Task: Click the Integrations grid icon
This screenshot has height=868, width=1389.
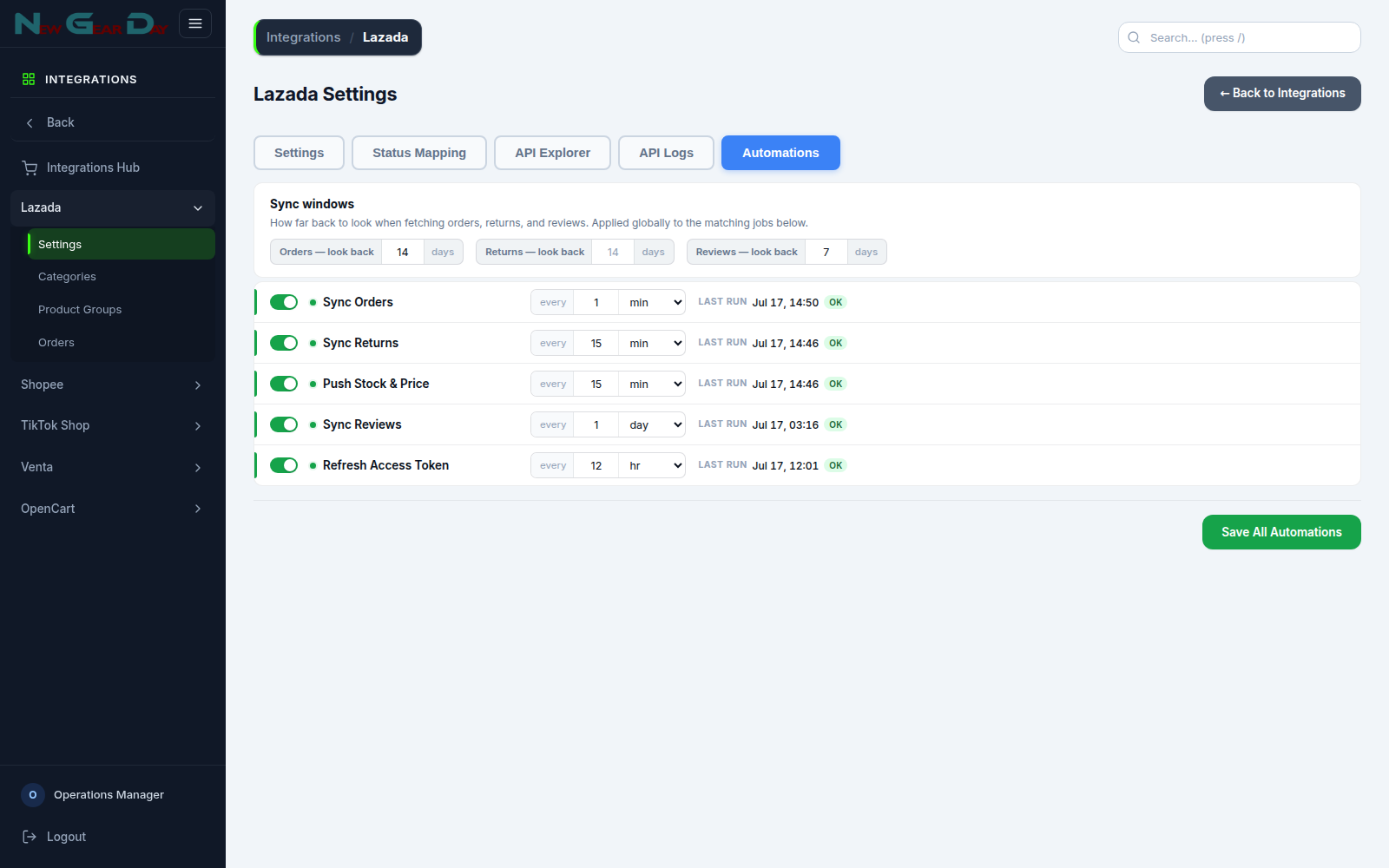Action: 29,79
